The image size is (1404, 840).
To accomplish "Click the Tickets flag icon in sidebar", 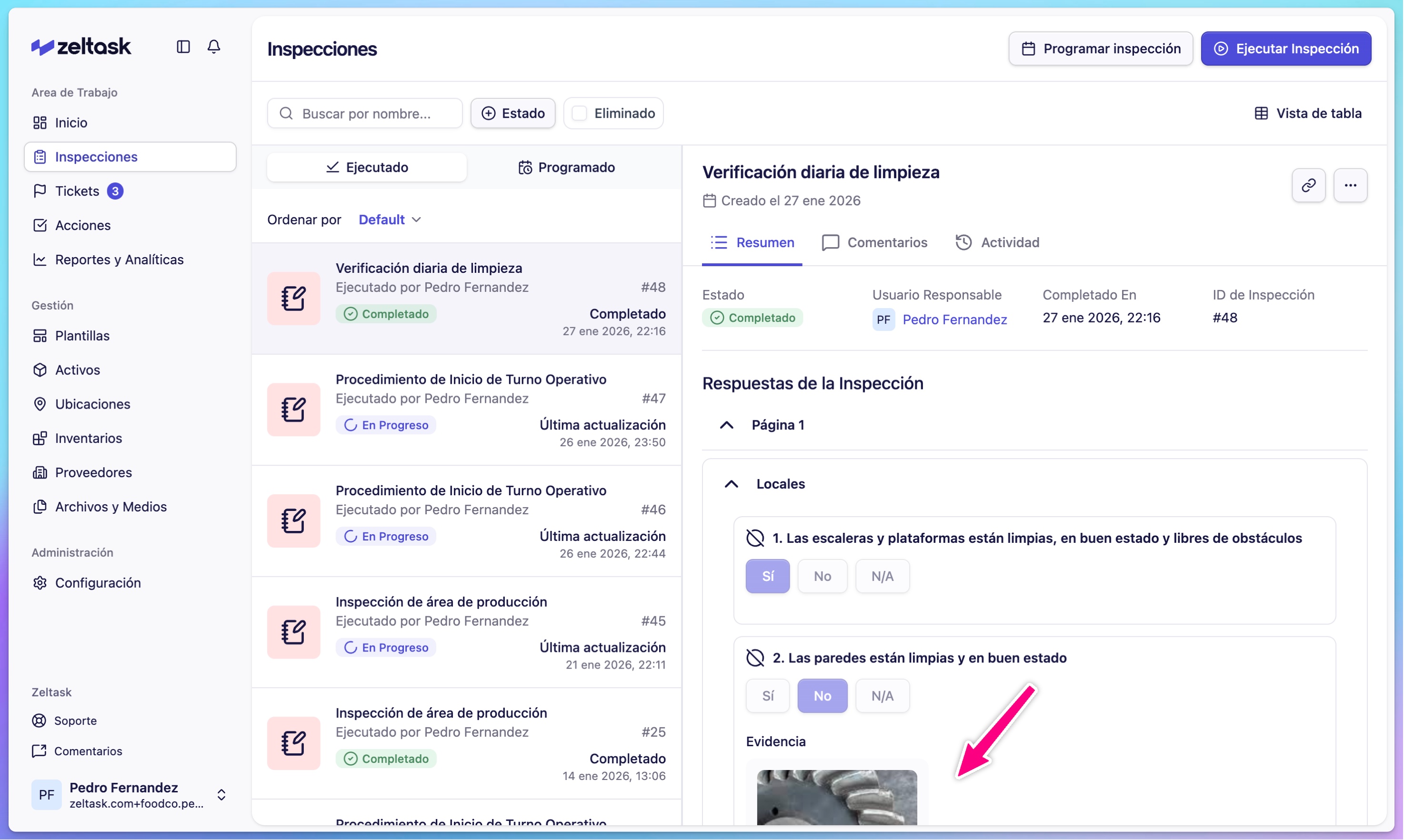I will click(40, 191).
